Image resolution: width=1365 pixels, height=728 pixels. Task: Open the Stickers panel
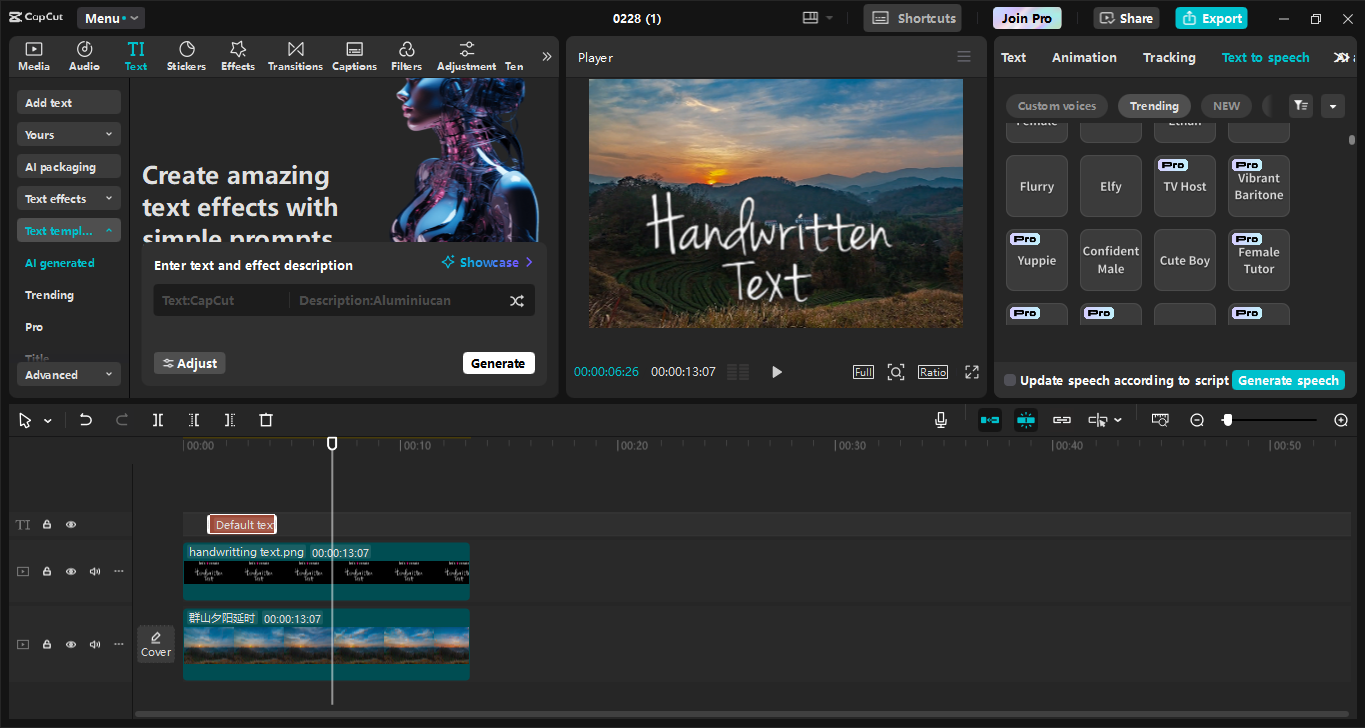coord(186,55)
